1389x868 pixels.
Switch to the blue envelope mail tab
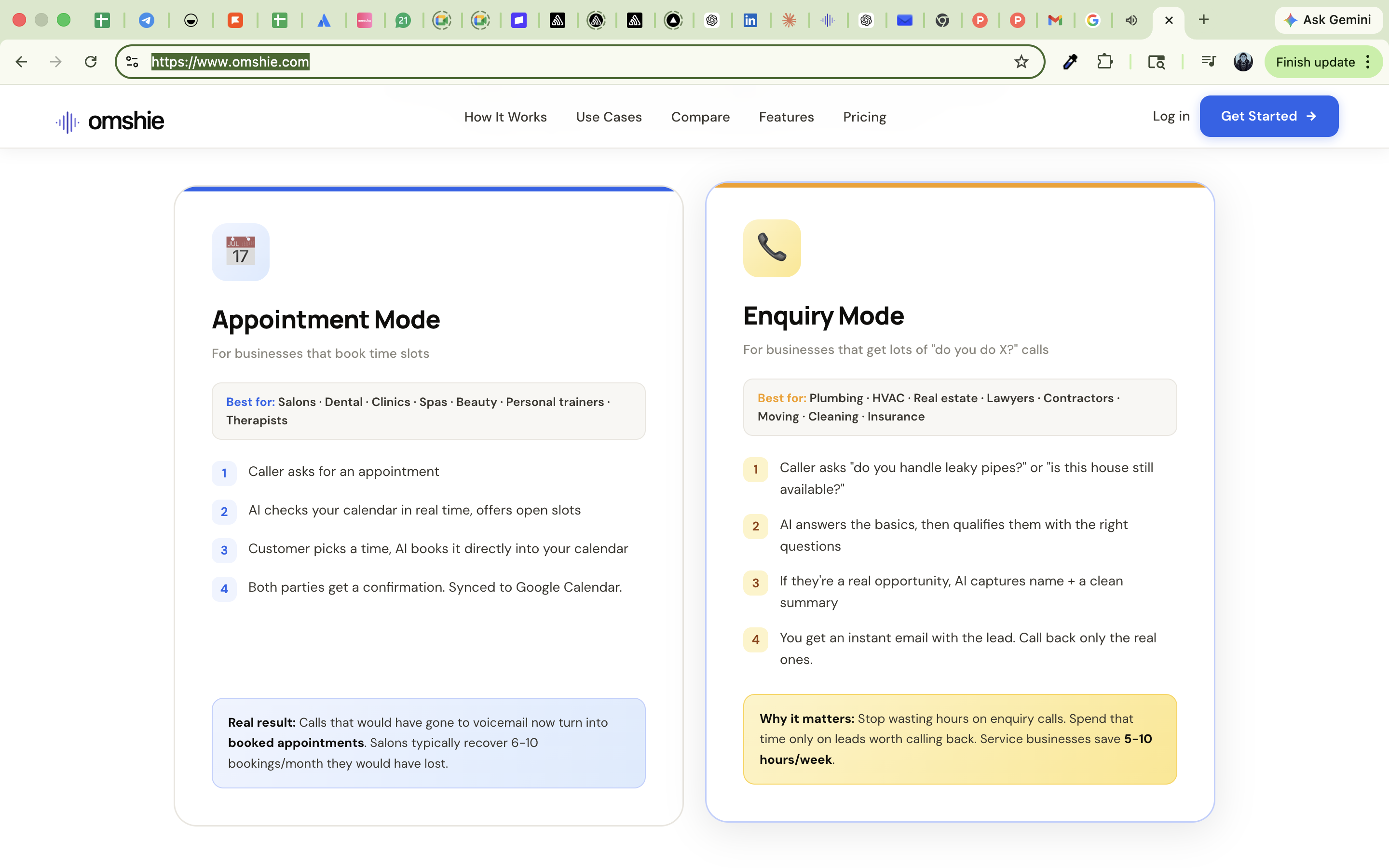coord(905,20)
